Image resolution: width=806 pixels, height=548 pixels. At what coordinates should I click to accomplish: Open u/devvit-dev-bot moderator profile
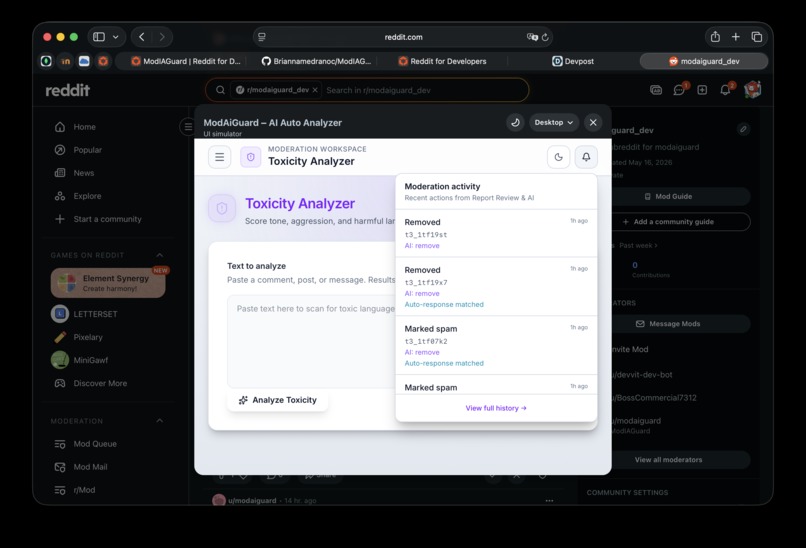coord(642,375)
